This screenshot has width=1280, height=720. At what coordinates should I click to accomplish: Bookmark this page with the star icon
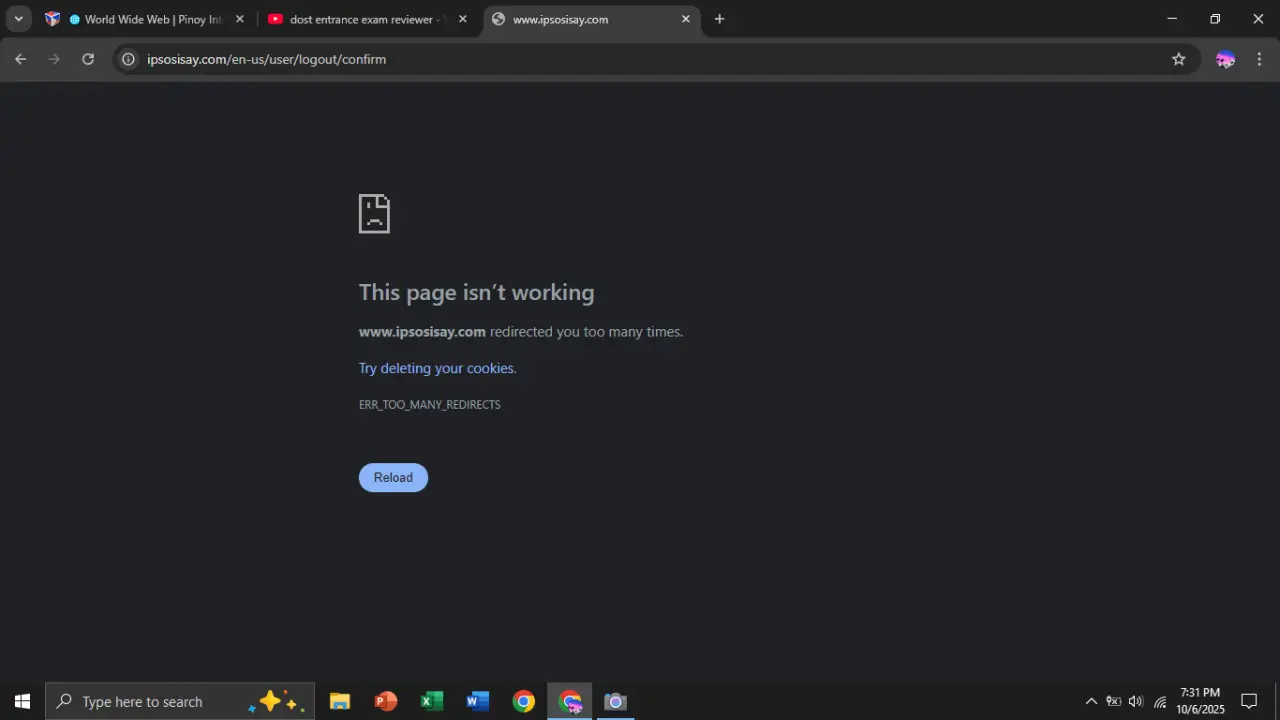(x=1179, y=59)
